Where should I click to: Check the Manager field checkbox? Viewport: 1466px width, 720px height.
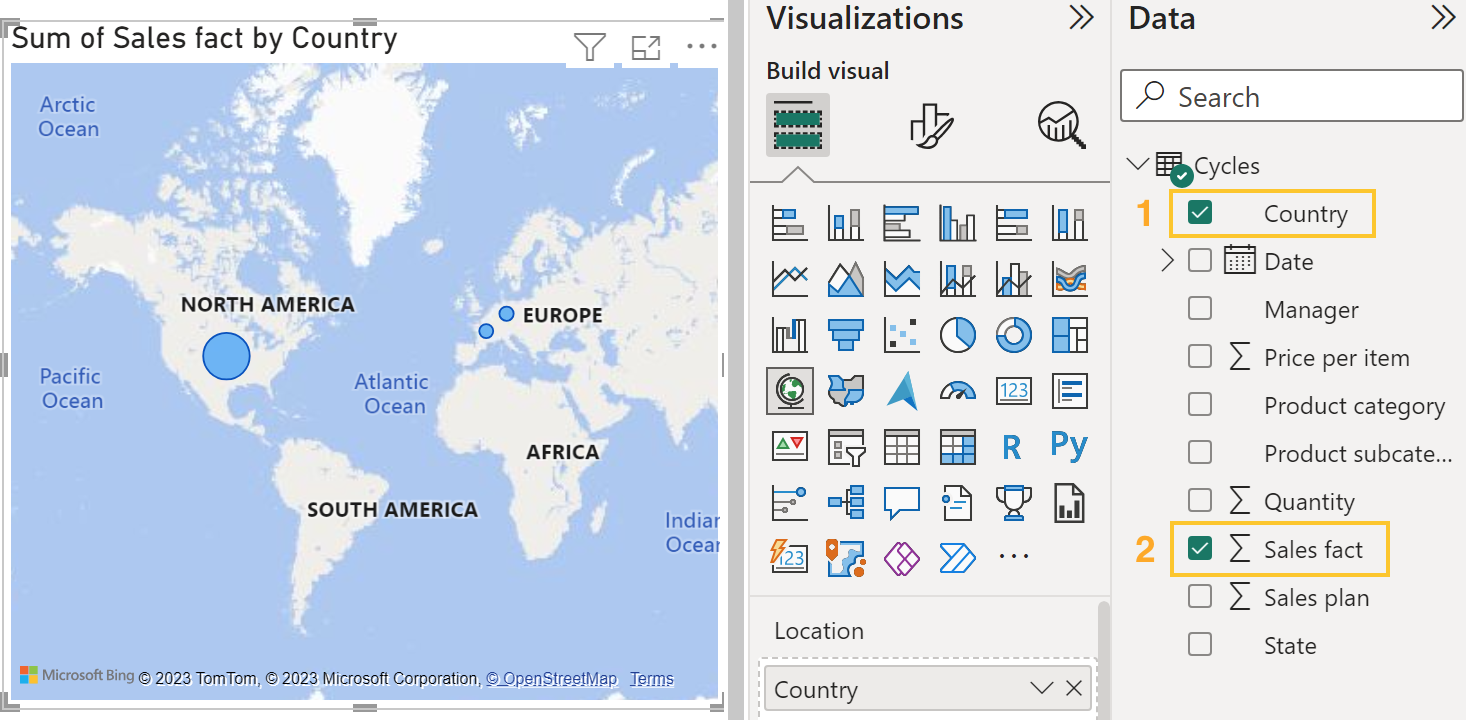click(x=1200, y=309)
